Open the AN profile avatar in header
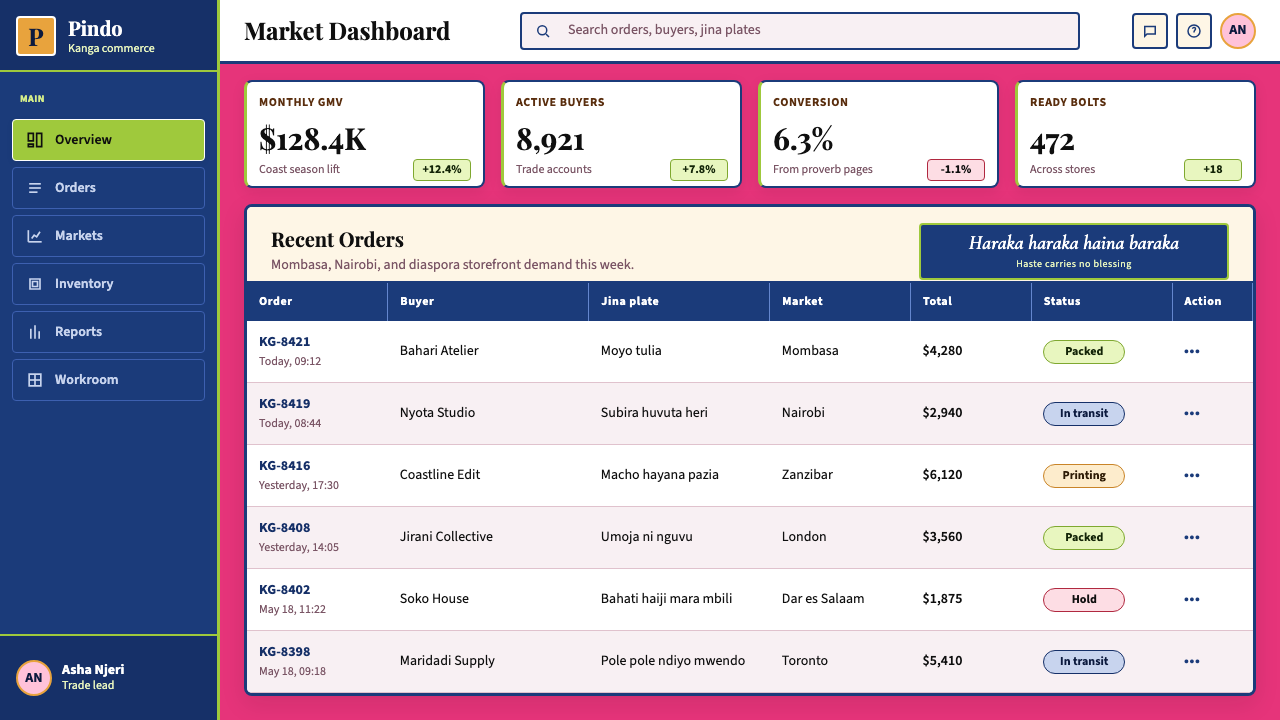Viewport: 1280px width, 720px height. pyautogui.click(x=1238, y=31)
